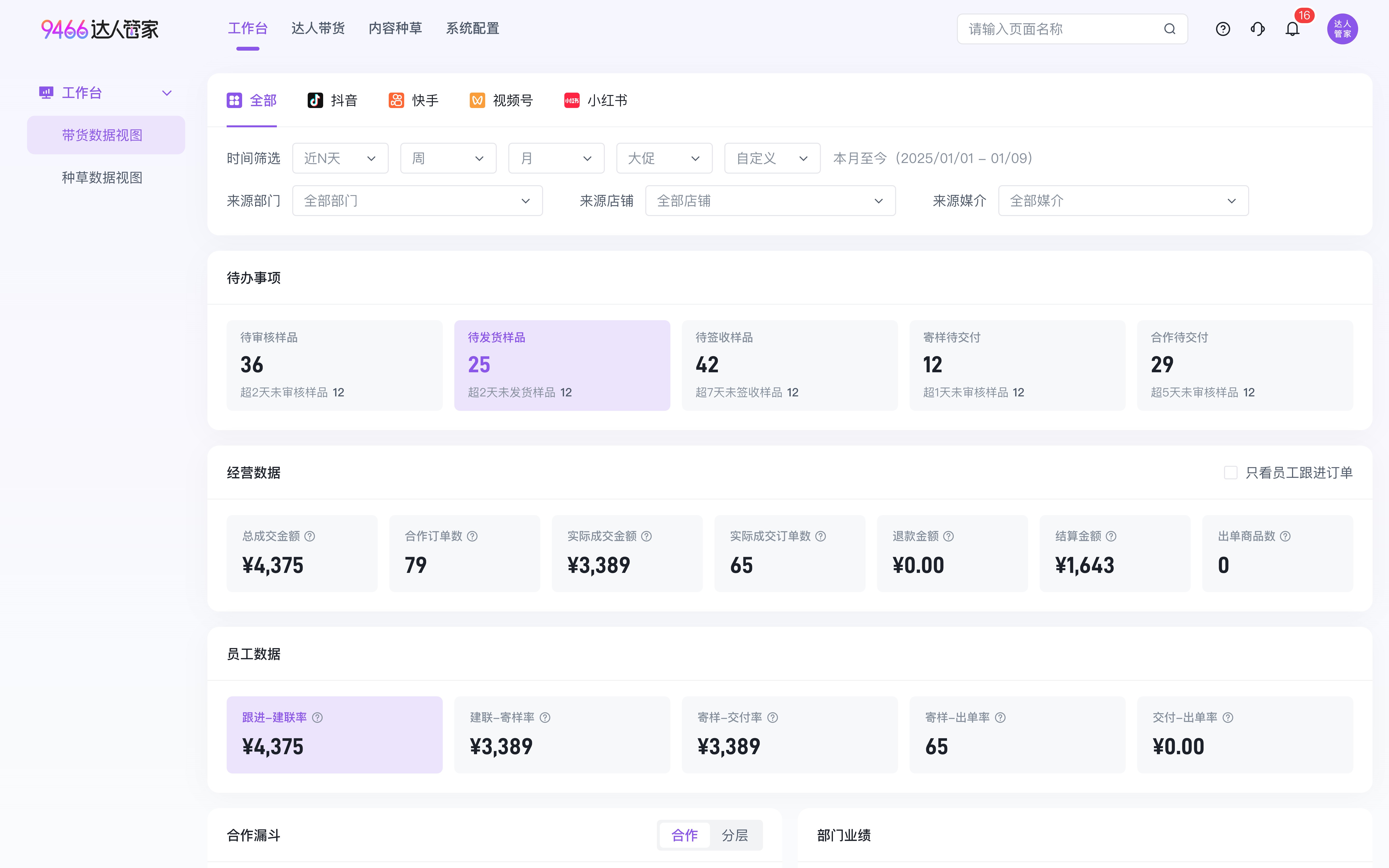This screenshot has width=1389, height=868.
Task: Enable 只看员工跟进订单 checkbox
Action: [x=1230, y=473]
